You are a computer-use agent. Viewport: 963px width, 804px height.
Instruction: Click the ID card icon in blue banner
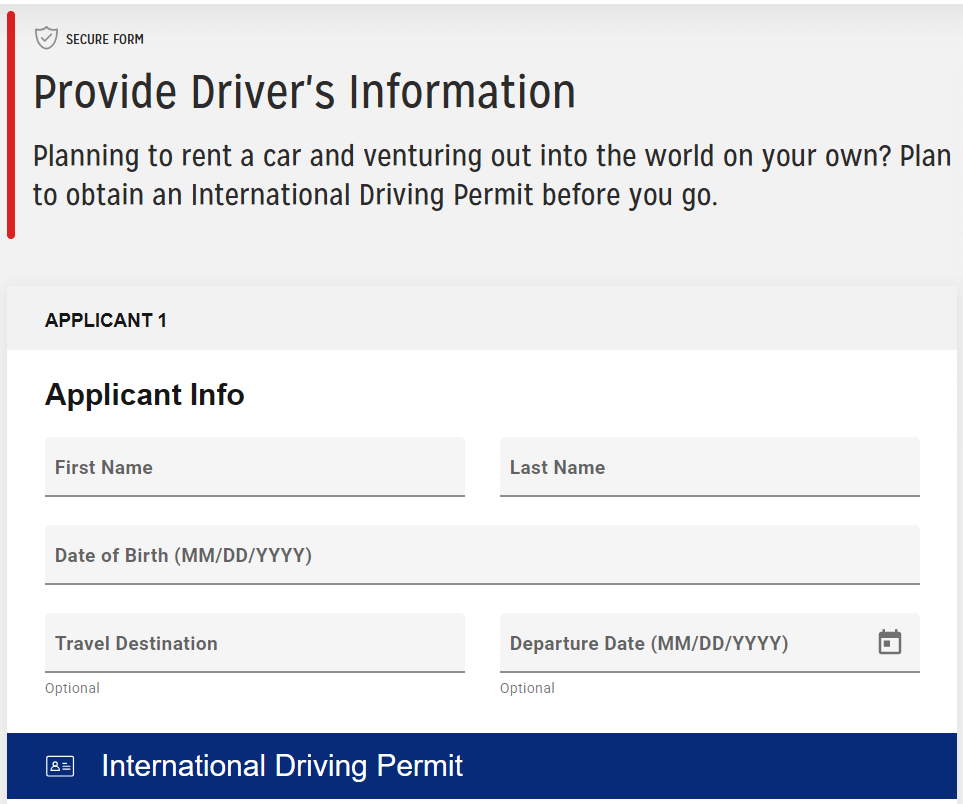[60, 767]
